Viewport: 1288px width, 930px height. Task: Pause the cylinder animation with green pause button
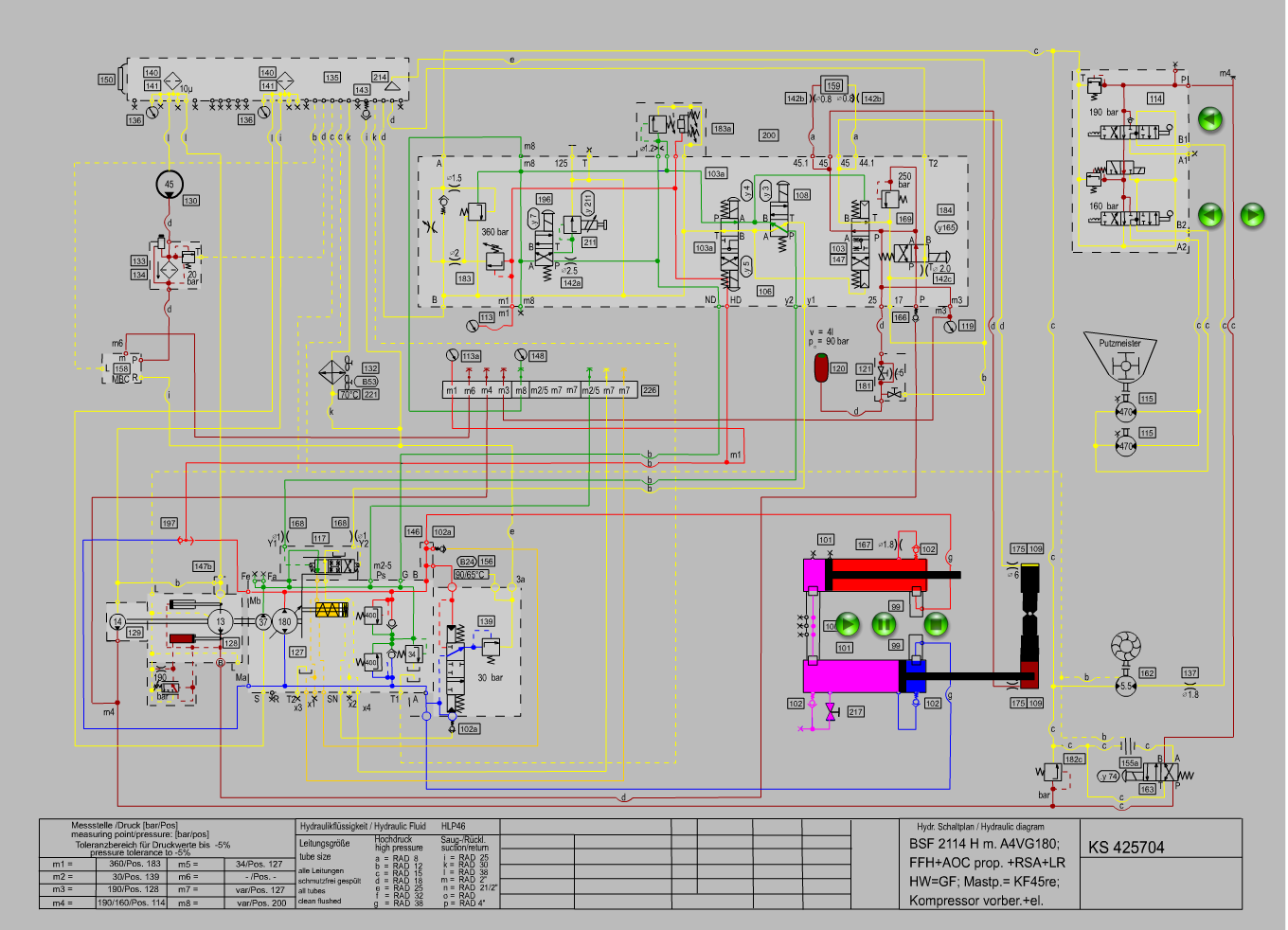tap(884, 624)
